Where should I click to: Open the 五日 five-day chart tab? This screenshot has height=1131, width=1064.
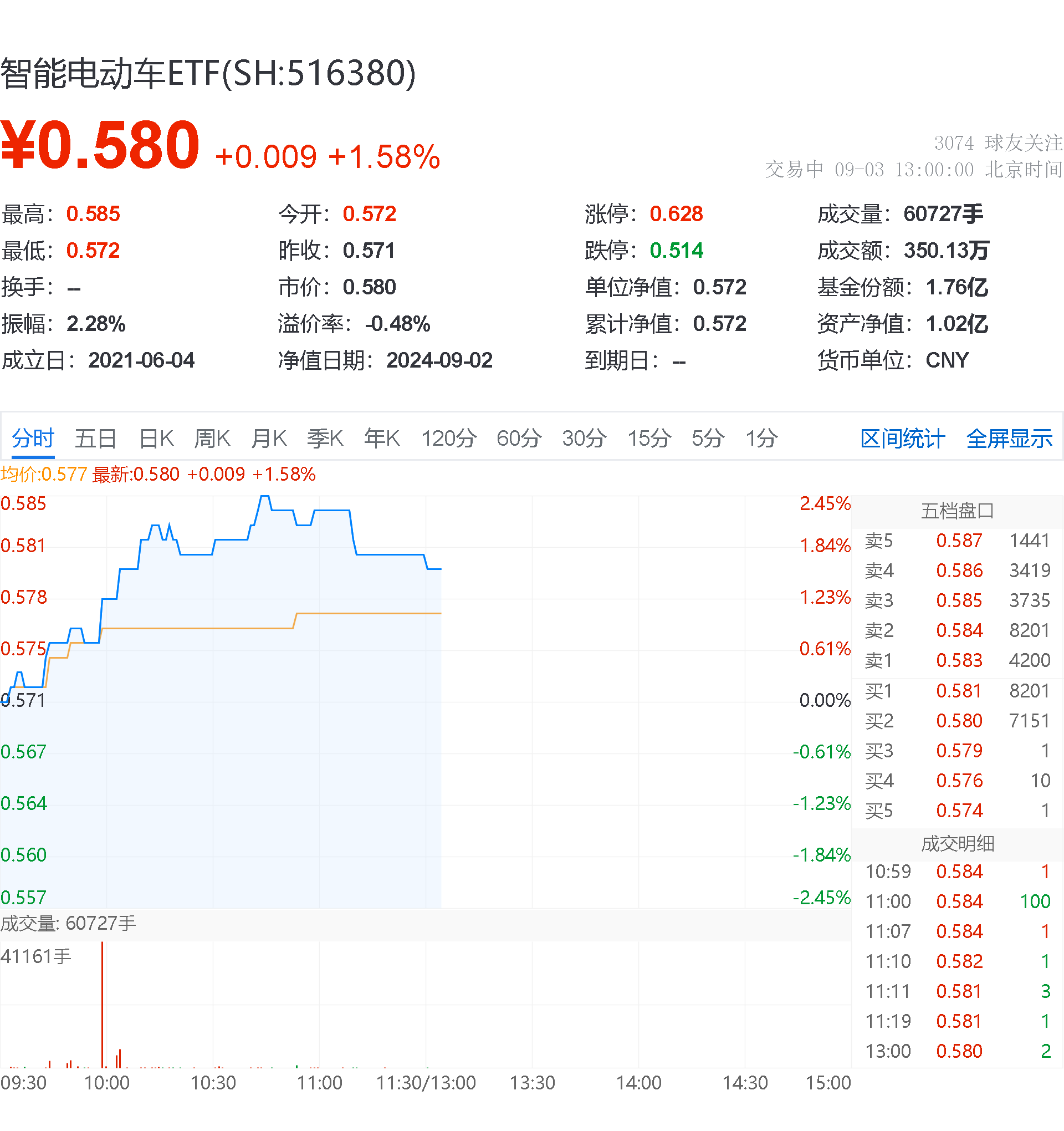pyautogui.click(x=95, y=439)
